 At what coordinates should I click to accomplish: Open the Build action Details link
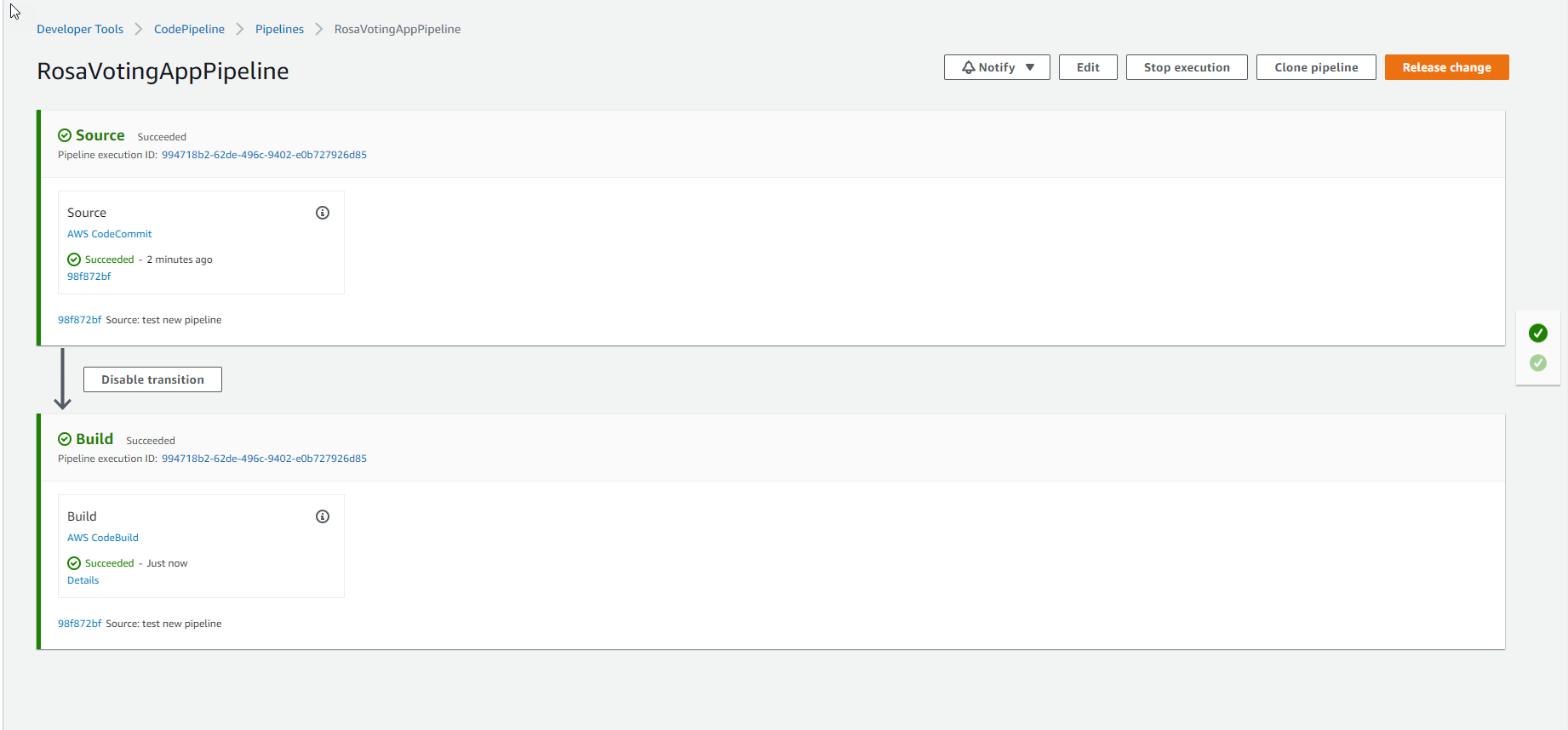83,580
